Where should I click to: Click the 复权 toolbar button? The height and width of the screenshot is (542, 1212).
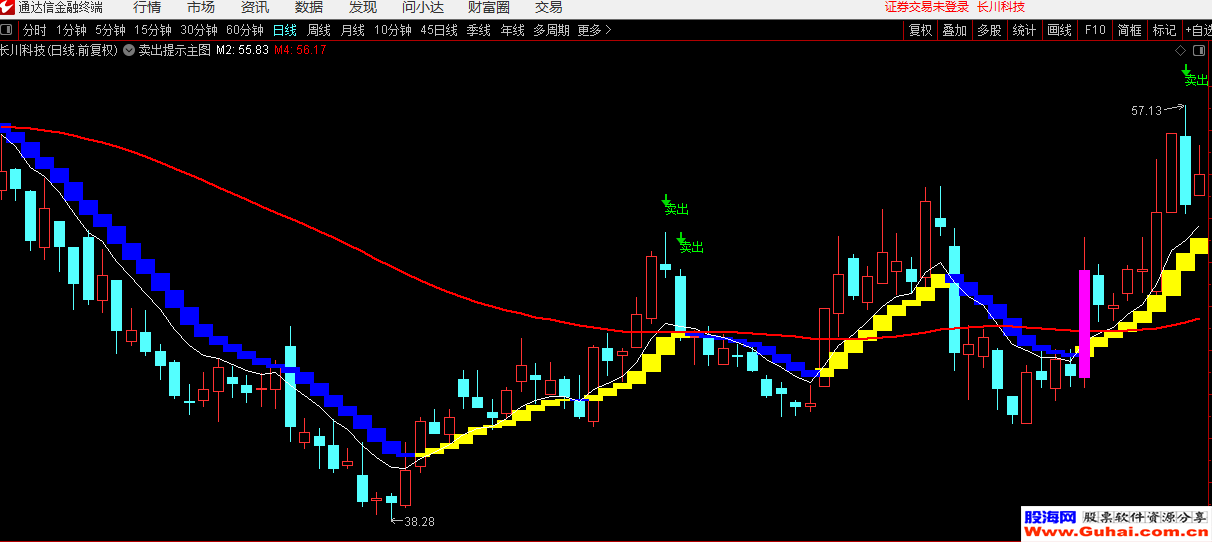[x=920, y=30]
